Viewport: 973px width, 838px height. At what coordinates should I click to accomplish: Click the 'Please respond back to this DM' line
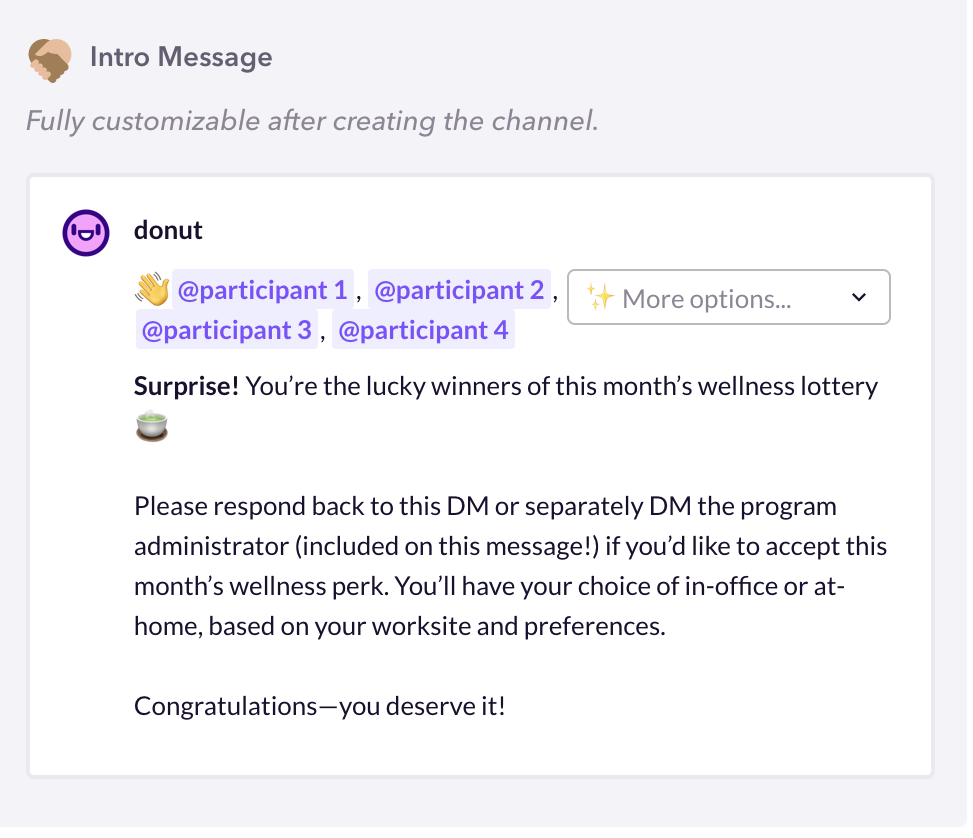pos(485,506)
